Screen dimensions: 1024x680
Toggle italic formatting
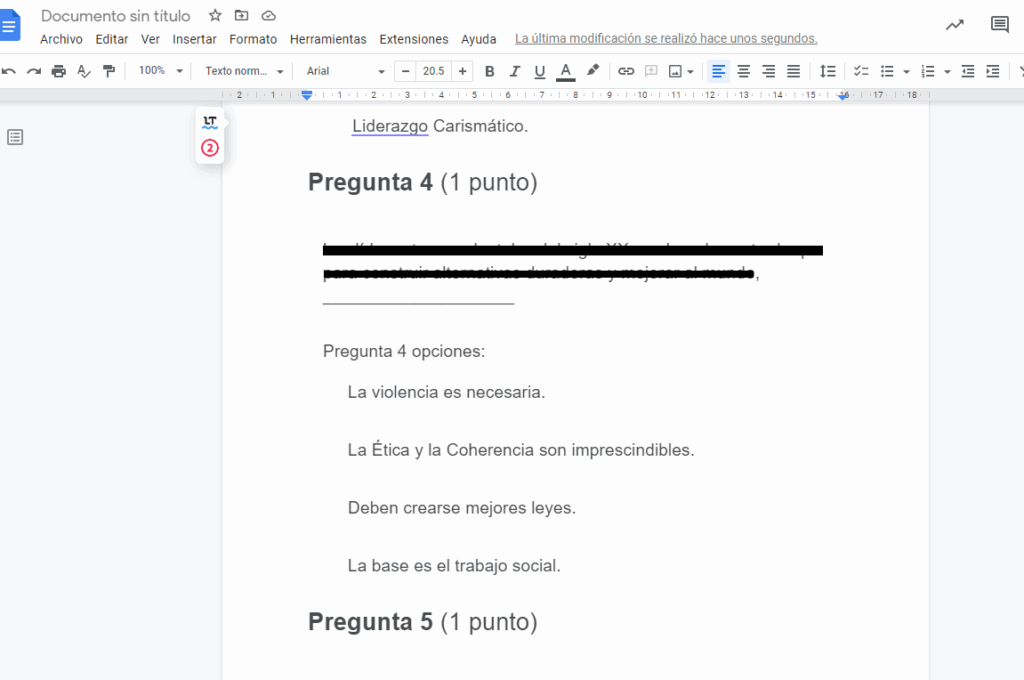[x=515, y=71]
